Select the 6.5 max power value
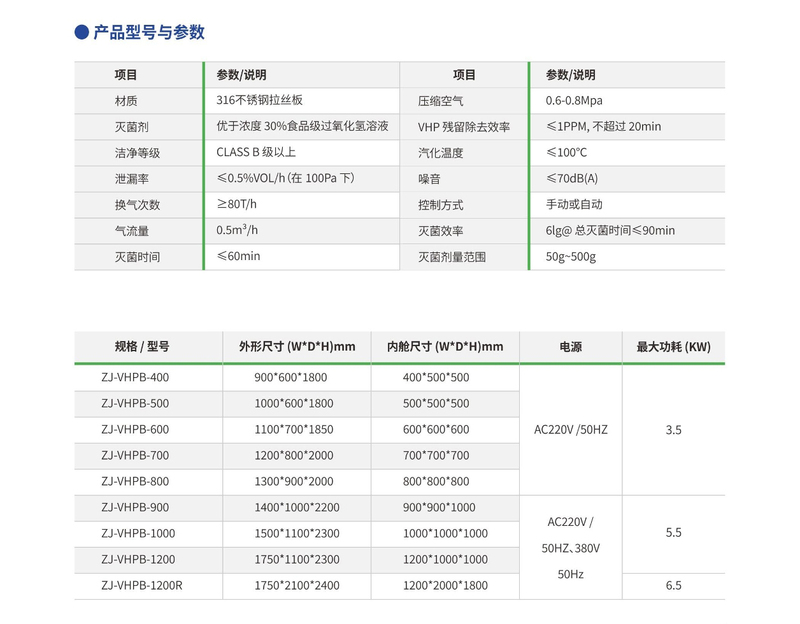 pos(673,586)
